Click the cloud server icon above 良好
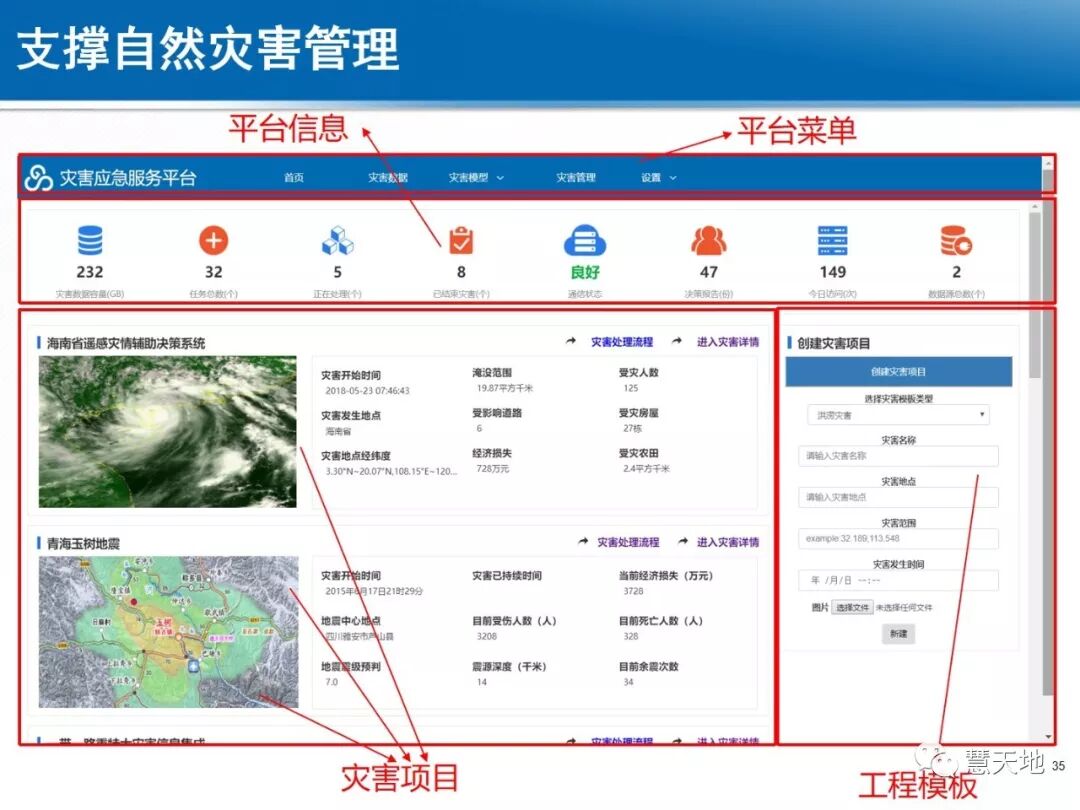This screenshot has height=810, width=1080. [585, 240]
